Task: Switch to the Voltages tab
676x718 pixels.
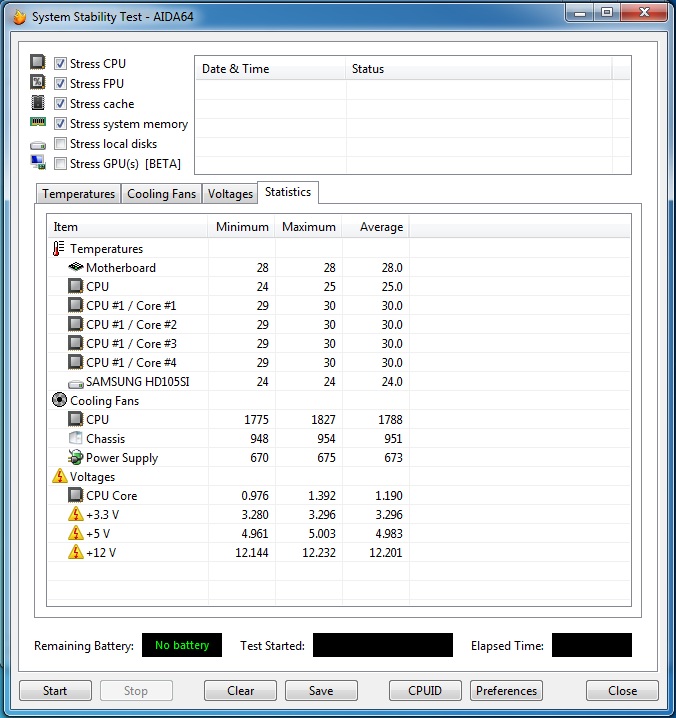Action: coord(230,194)
